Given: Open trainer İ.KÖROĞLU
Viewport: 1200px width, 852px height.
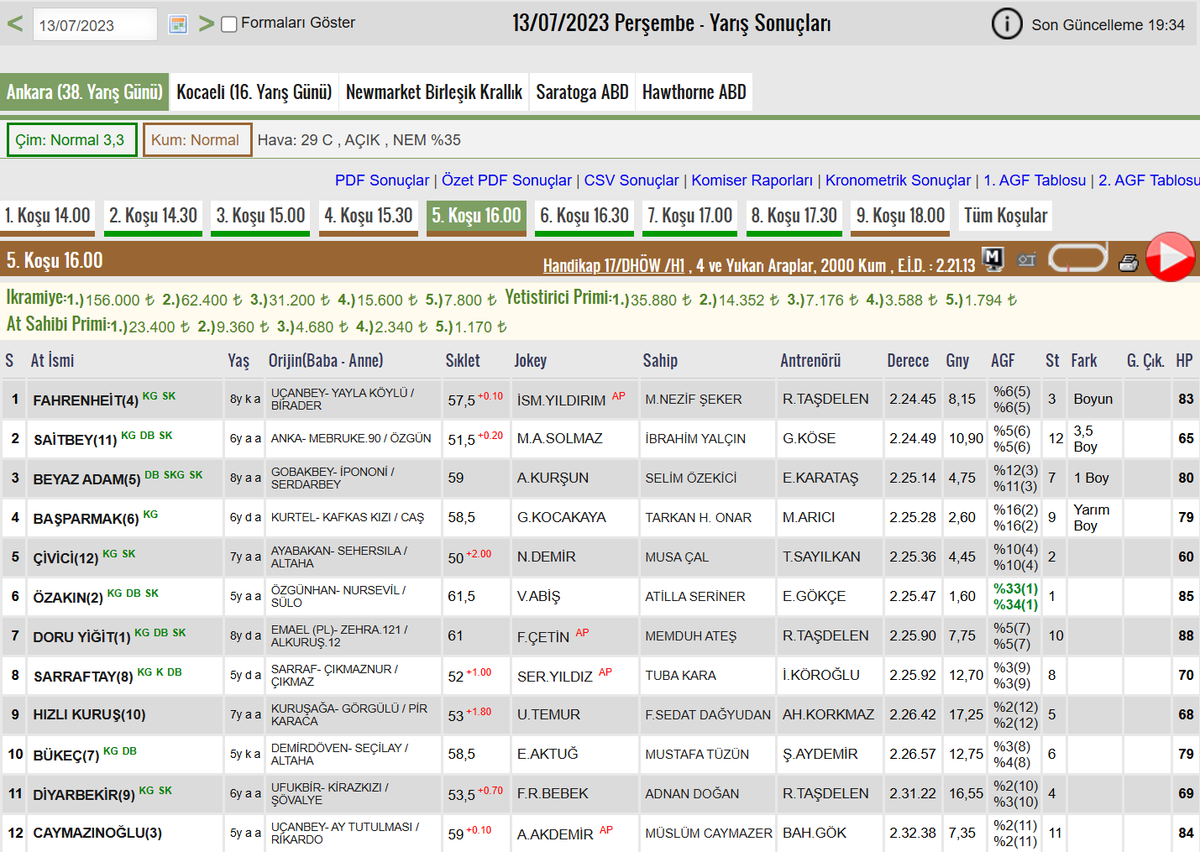Looking at the screenshot, I should (x=821, y=676).
